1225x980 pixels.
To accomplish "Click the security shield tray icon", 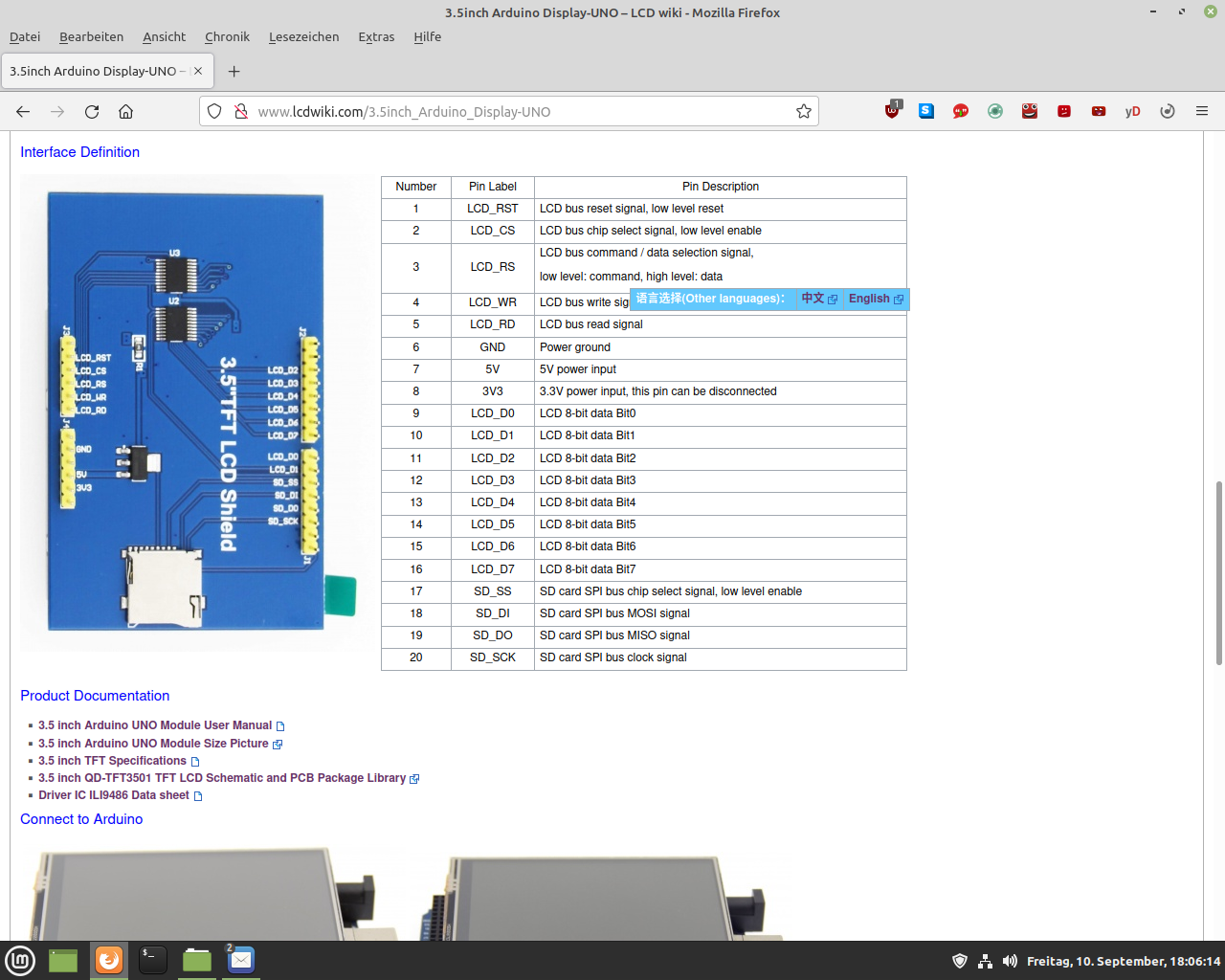I will [960, 961].
